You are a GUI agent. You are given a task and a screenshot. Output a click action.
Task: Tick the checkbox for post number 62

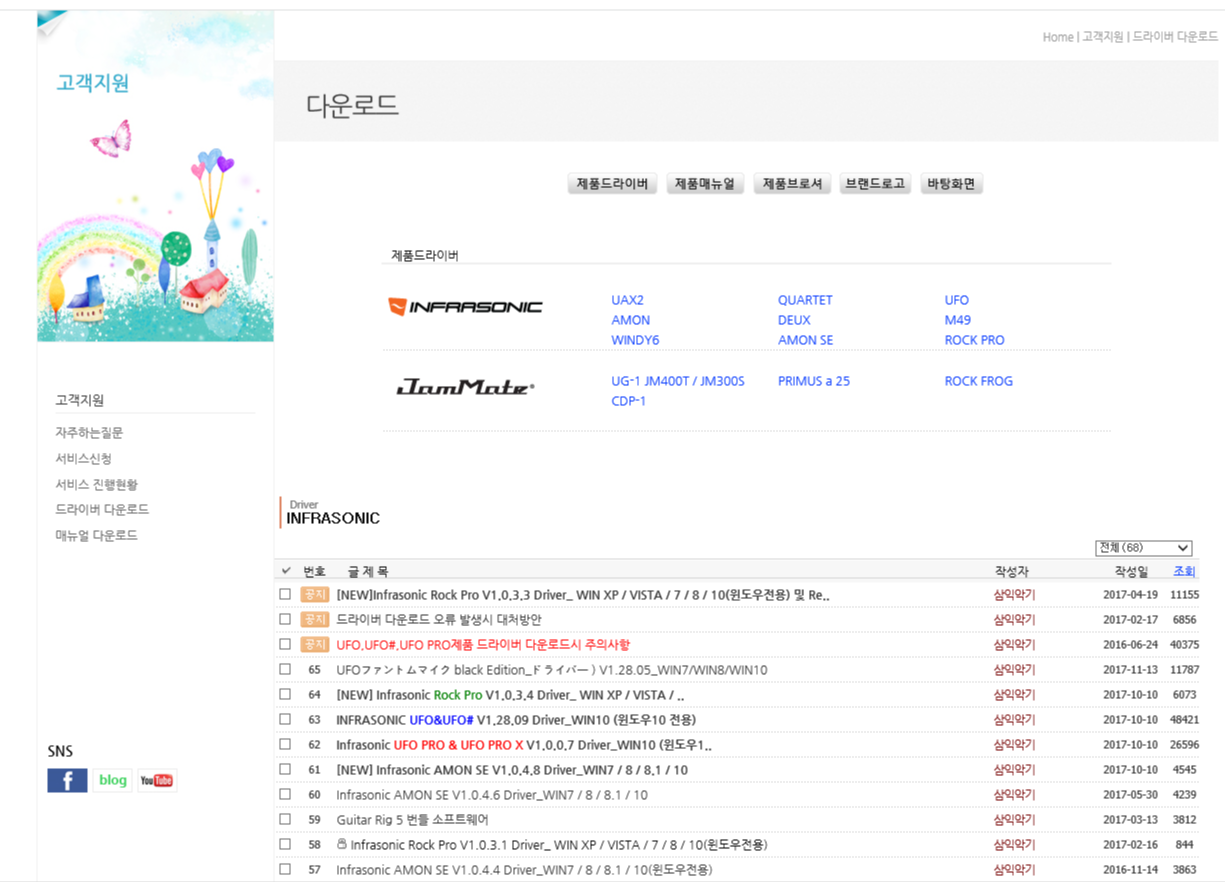click(x=285, y=744)
